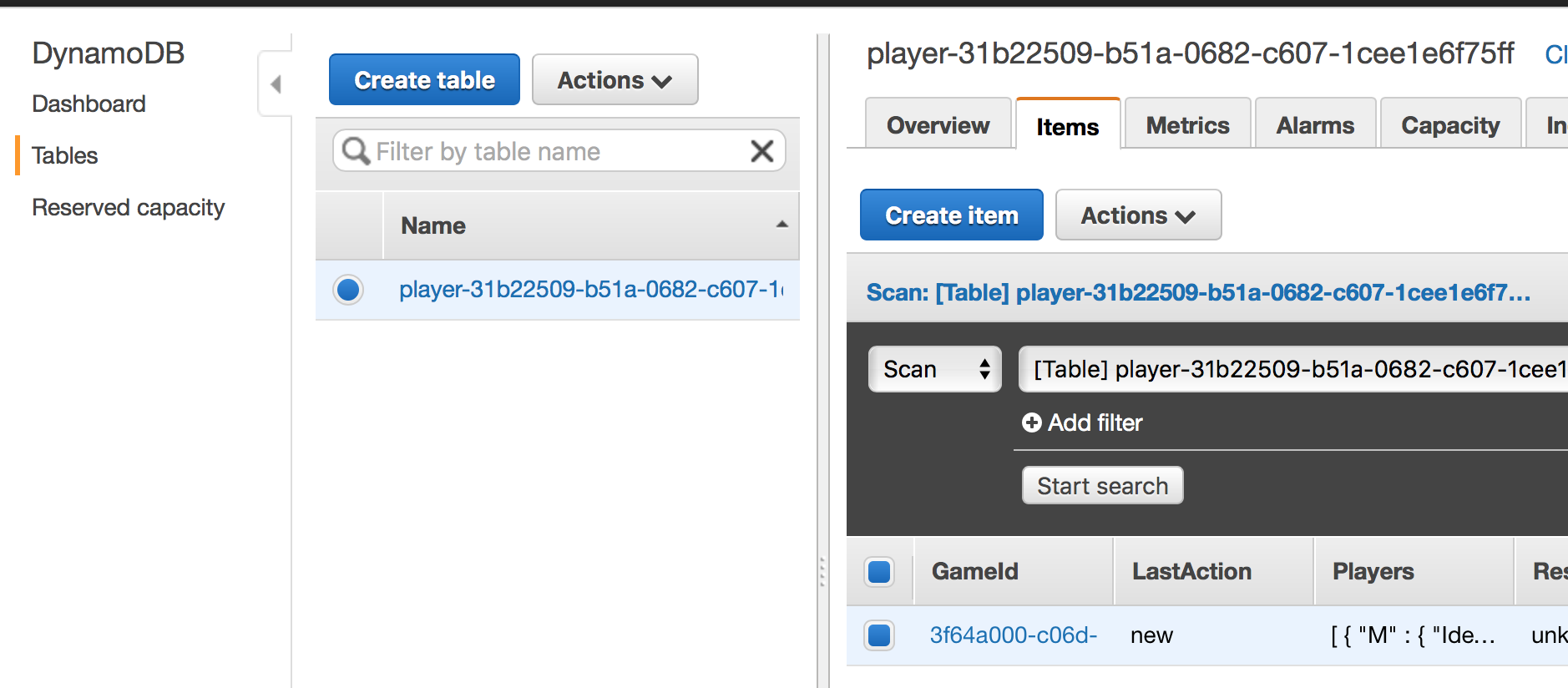
Task: Open the tables Actions dropdown
Action: [x=615, y=80]
